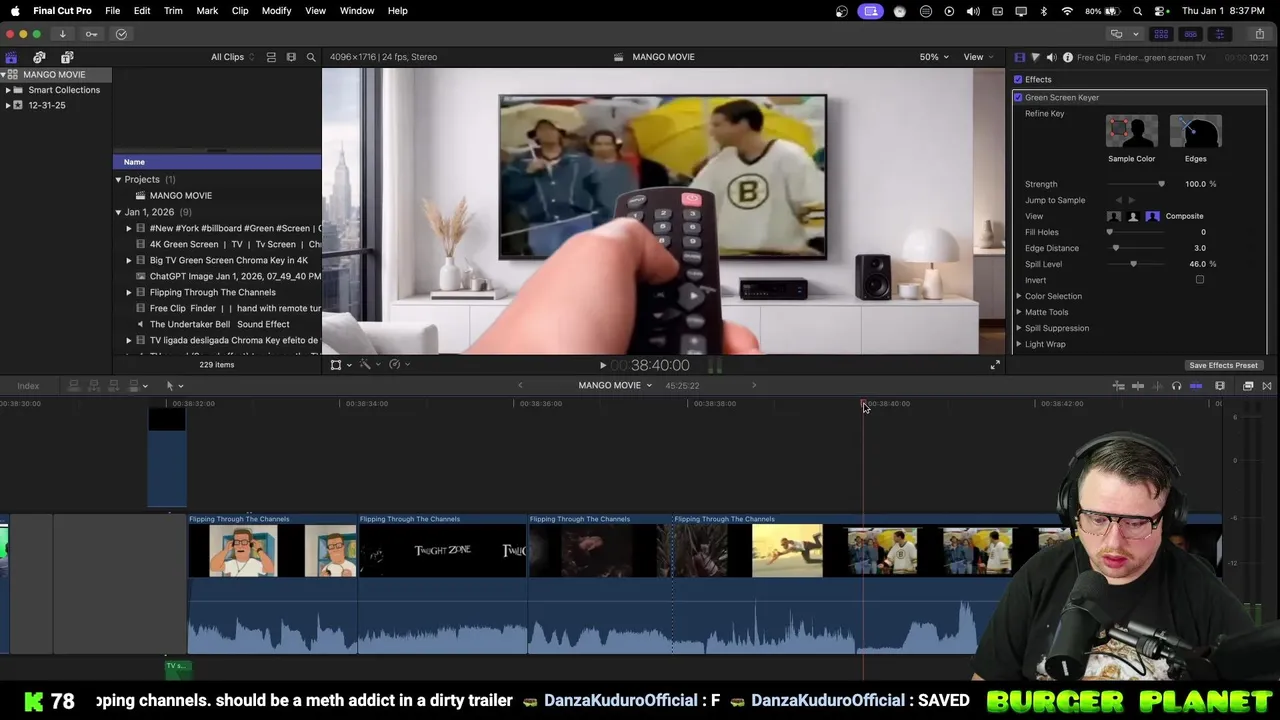Show the transitions browser icon
Screen dimensions: 1280x720
[1266, 386]
